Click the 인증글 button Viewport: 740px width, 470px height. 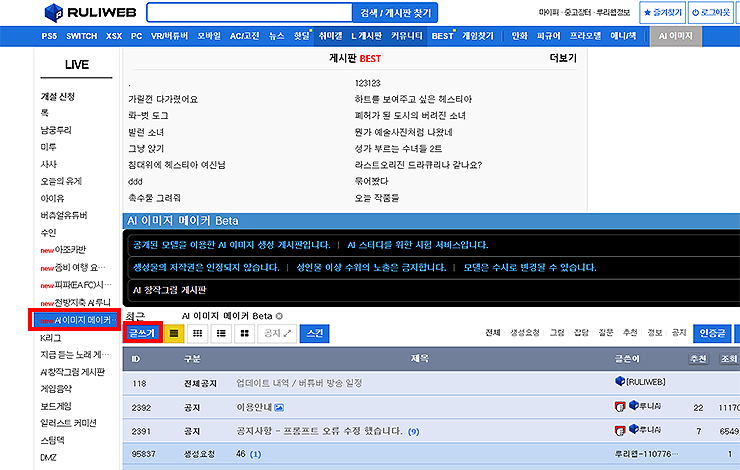(712, 334)
